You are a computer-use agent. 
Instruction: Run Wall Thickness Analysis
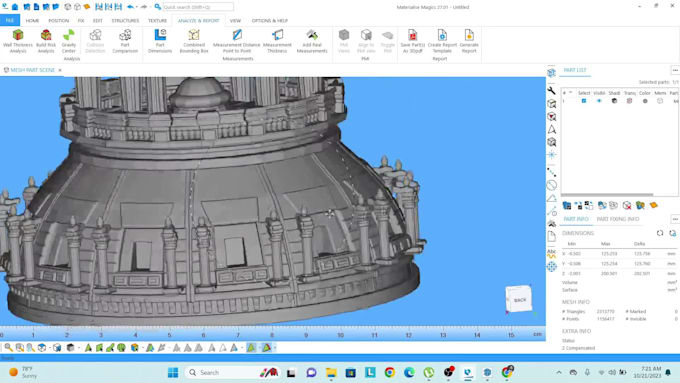[18, 41]
